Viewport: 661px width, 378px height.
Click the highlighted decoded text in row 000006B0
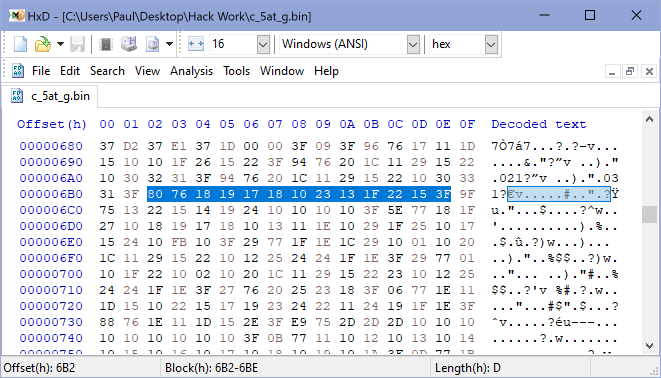pyautogui.click(x=559, y=194)
